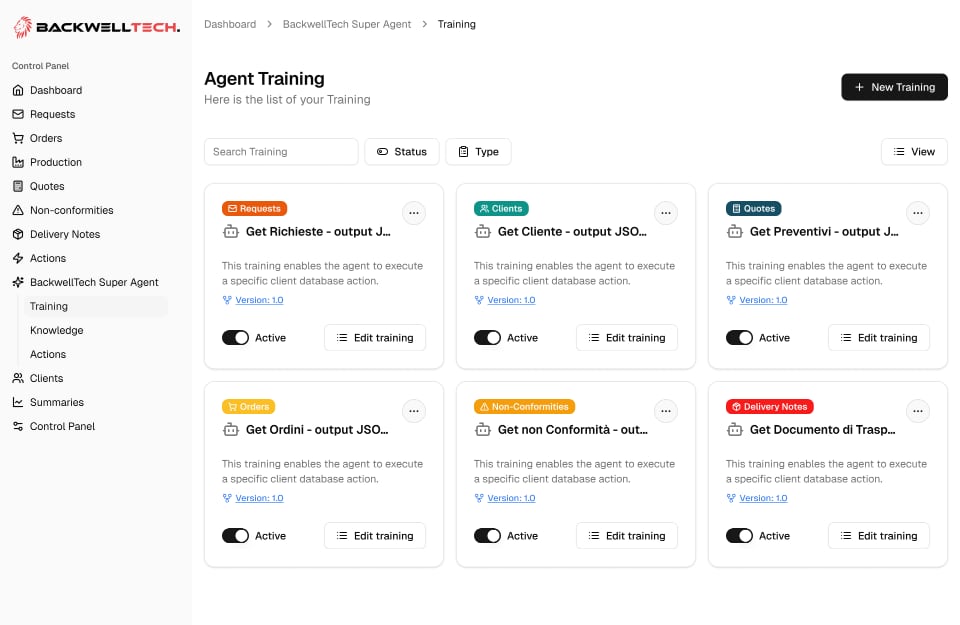Click robot icon beside Get Richieste title
Viewport: 960px width, 625px height.
click(231, 231)
